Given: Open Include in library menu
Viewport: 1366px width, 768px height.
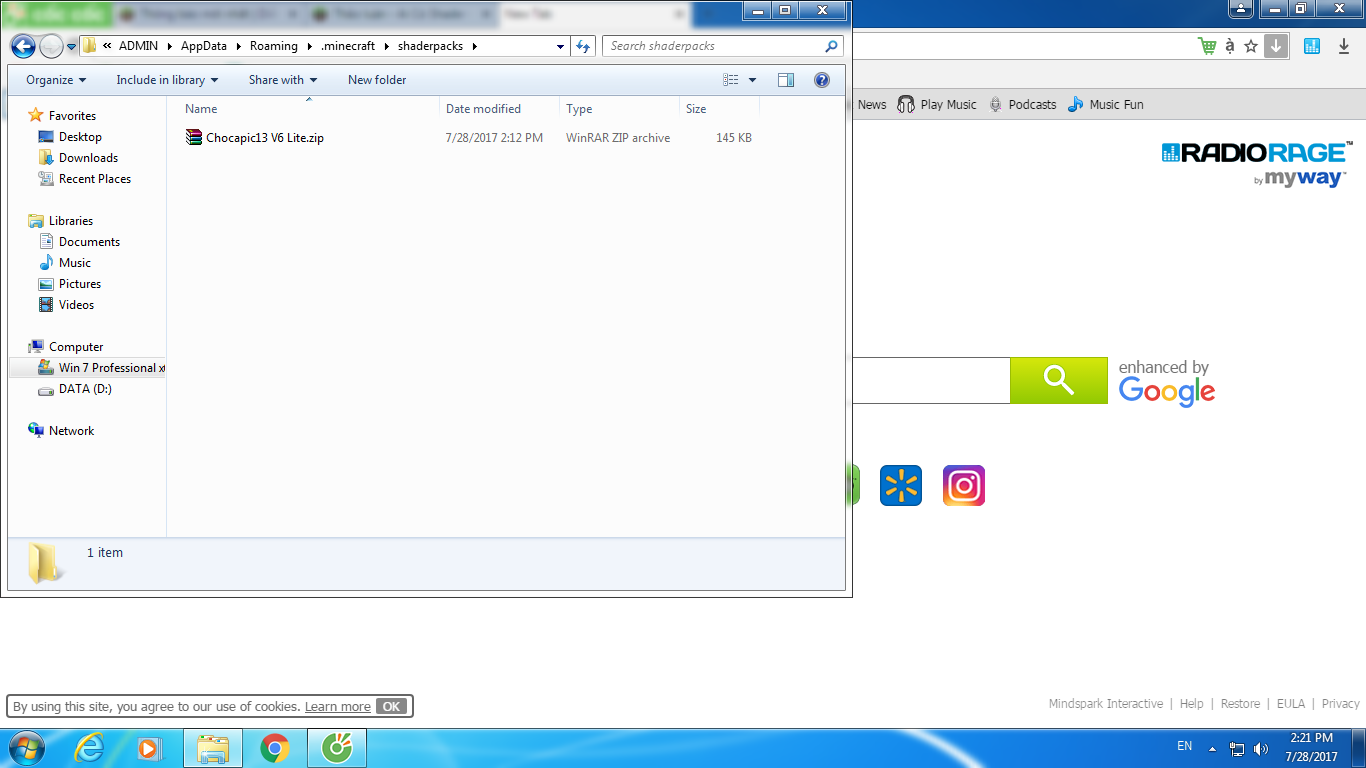Looking at the screenshot, I should coord(167,80).
